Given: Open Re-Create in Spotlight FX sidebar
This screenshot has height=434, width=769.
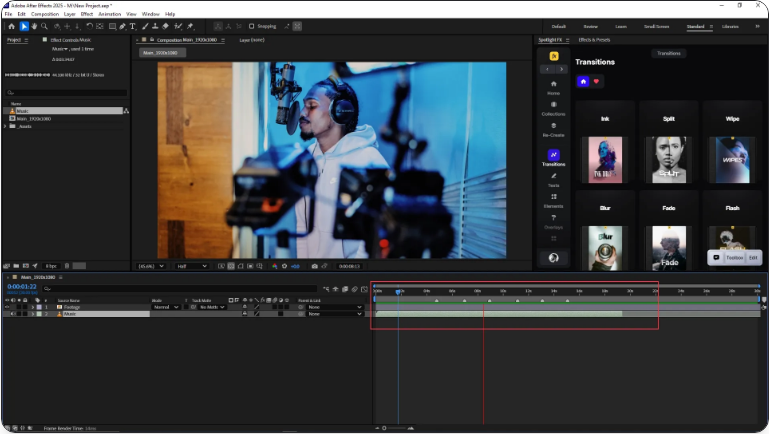Looking at the screenshot, I should 553,129.
